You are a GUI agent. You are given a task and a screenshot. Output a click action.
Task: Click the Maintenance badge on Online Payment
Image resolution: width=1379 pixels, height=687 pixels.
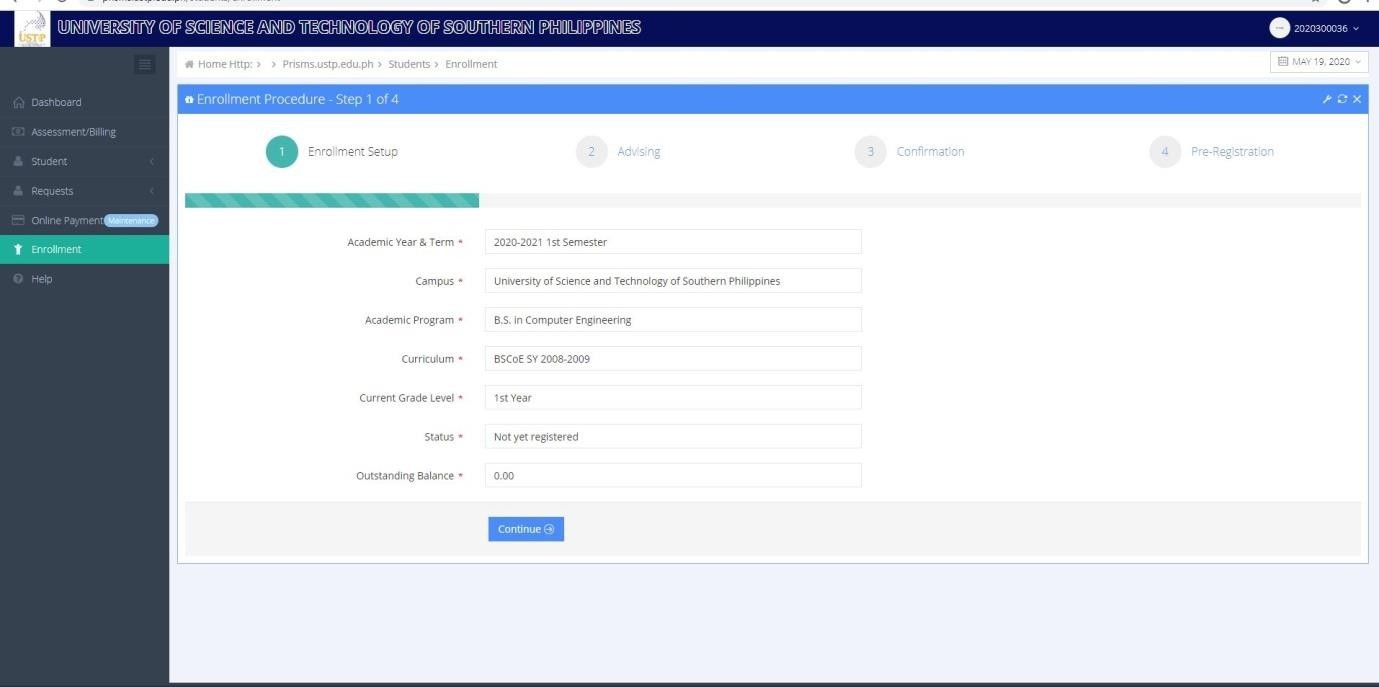tap(132, 220)
